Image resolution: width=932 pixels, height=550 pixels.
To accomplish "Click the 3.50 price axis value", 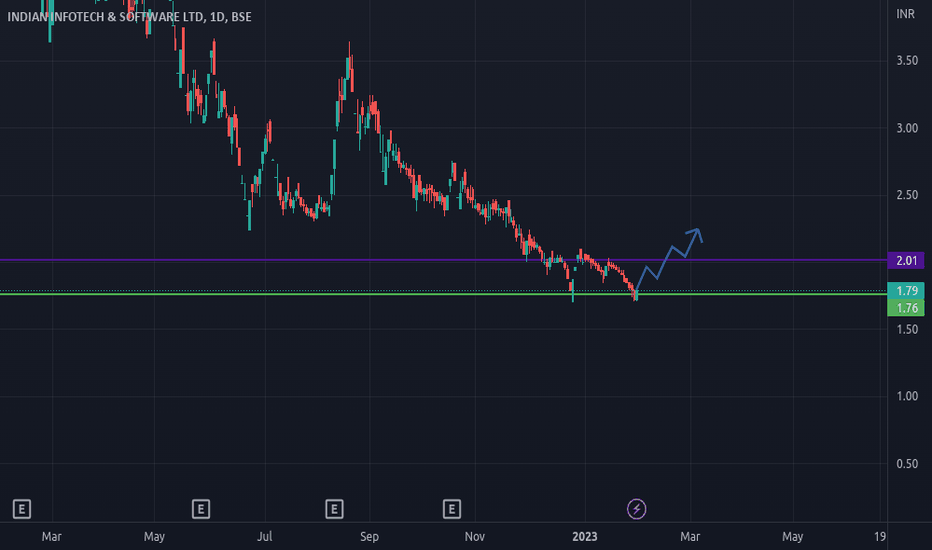I will click(x=907, y=61).
